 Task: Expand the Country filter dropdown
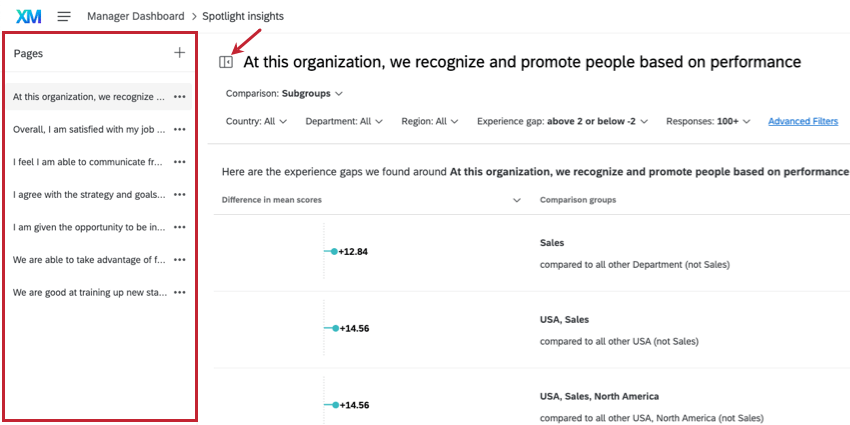[257, 122]
